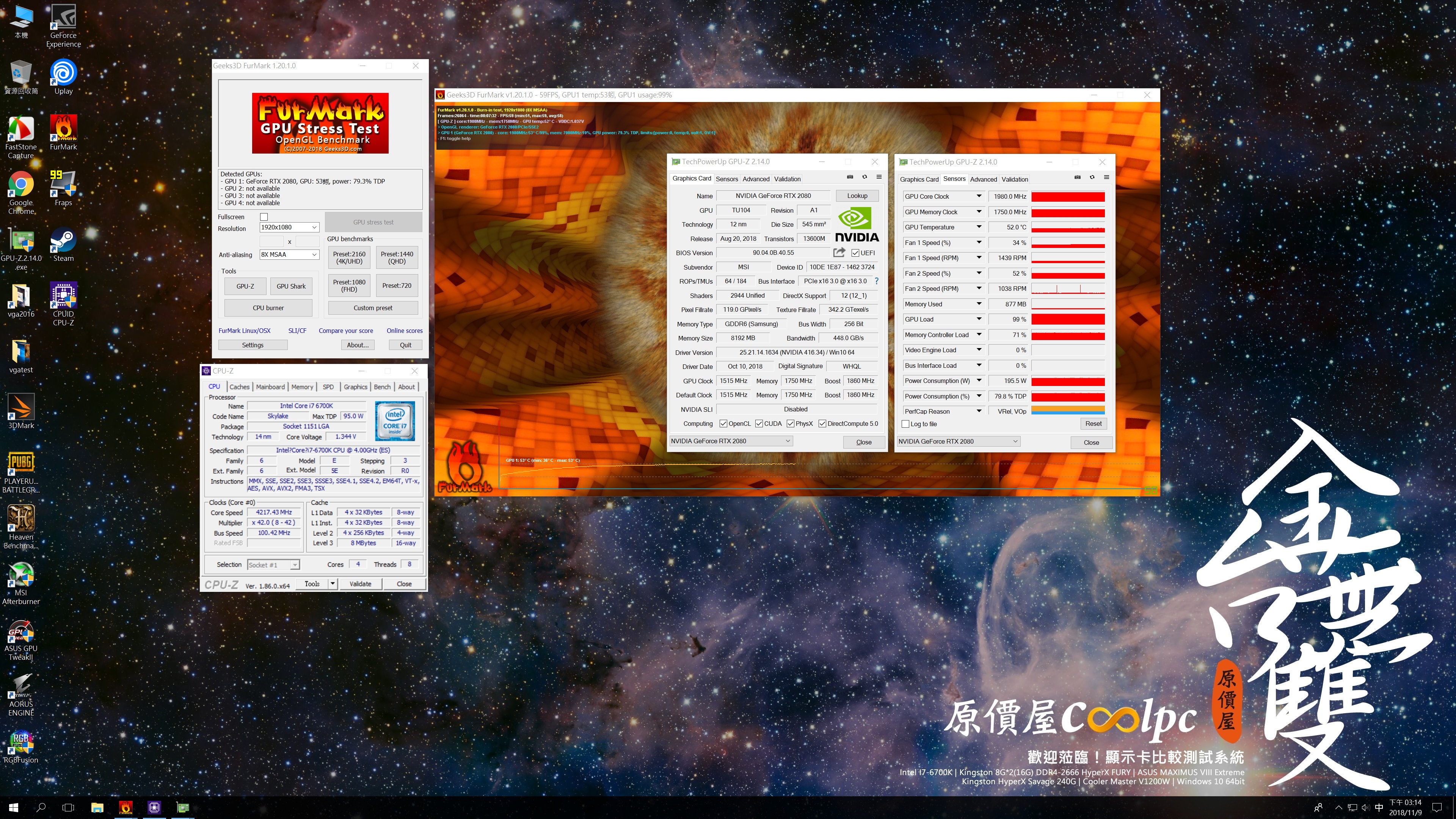This screenshot has height=819, width=1456.
Task: Open FastStone Capture desktop icon
Action: pyautogui.click(x=21, y=137)
